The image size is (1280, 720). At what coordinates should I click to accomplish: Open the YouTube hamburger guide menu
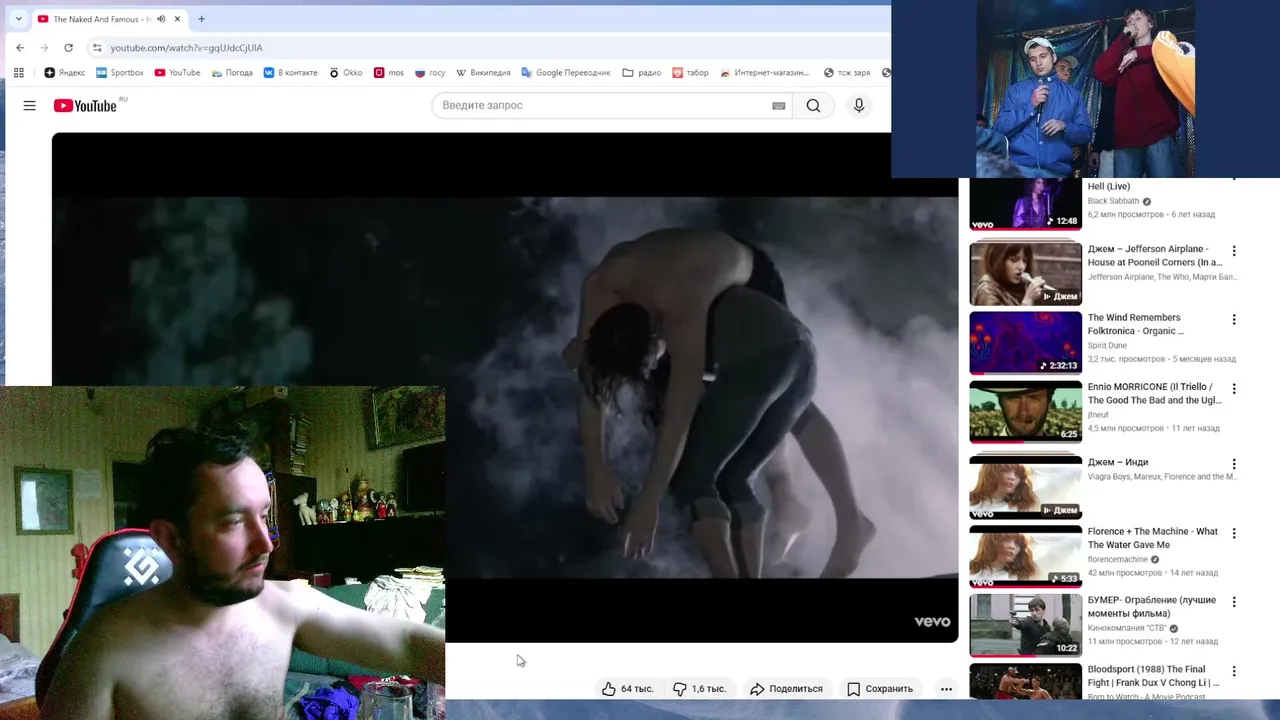[x=29, y=105]
